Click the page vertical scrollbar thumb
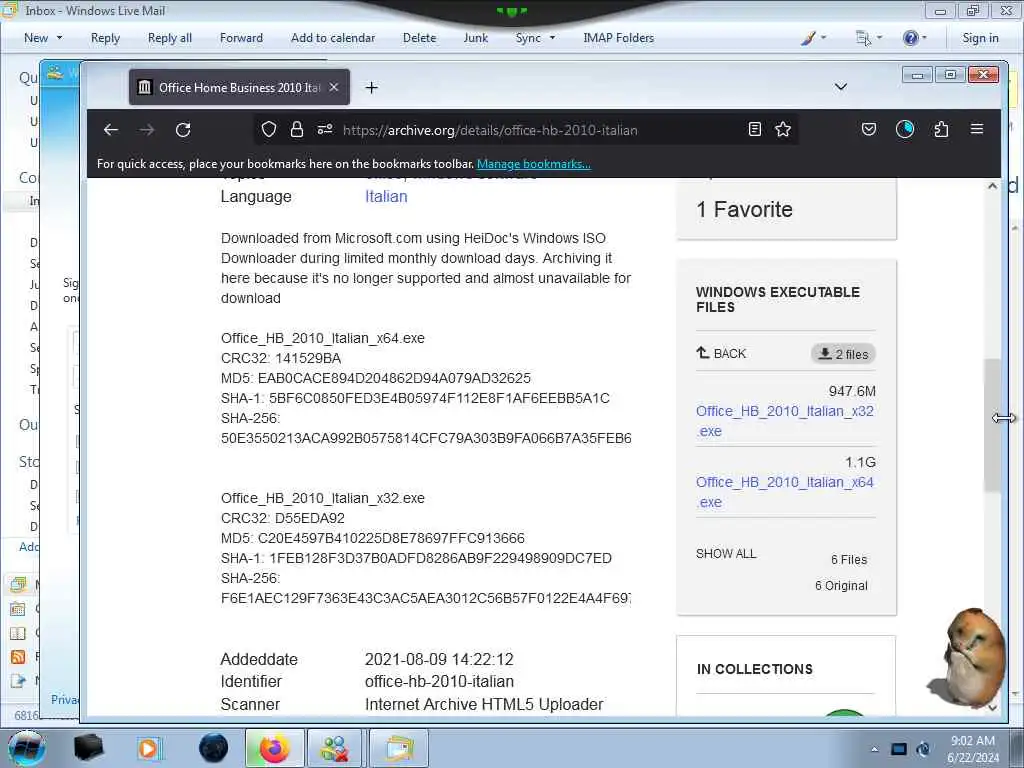 [x=992, y=424]
